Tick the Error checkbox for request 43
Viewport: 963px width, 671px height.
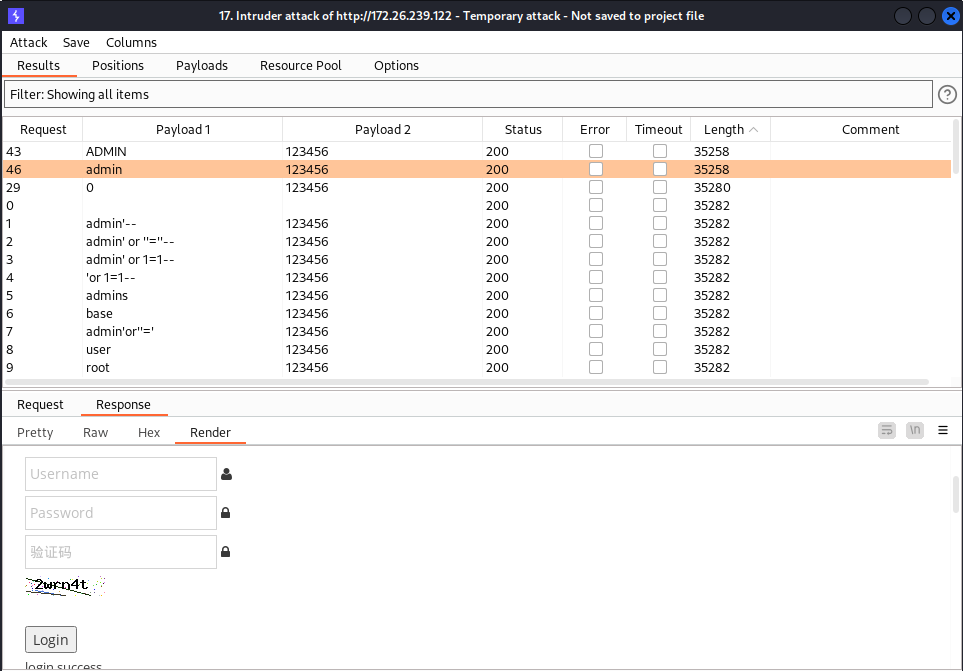pyautogui.click(x=596, y=151)
